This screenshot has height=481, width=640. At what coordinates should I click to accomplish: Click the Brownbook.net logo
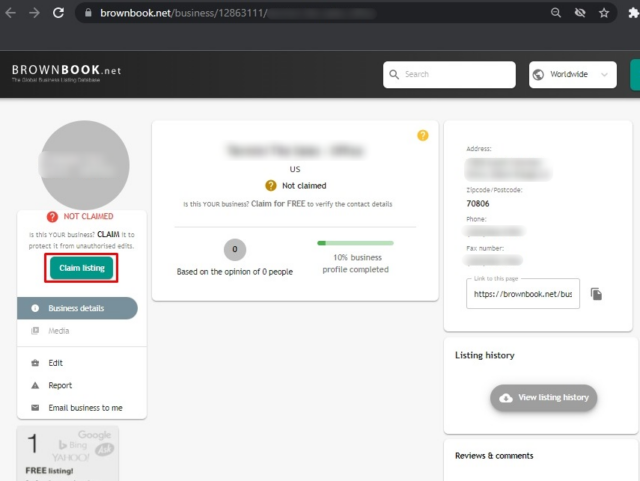point(66,73)
